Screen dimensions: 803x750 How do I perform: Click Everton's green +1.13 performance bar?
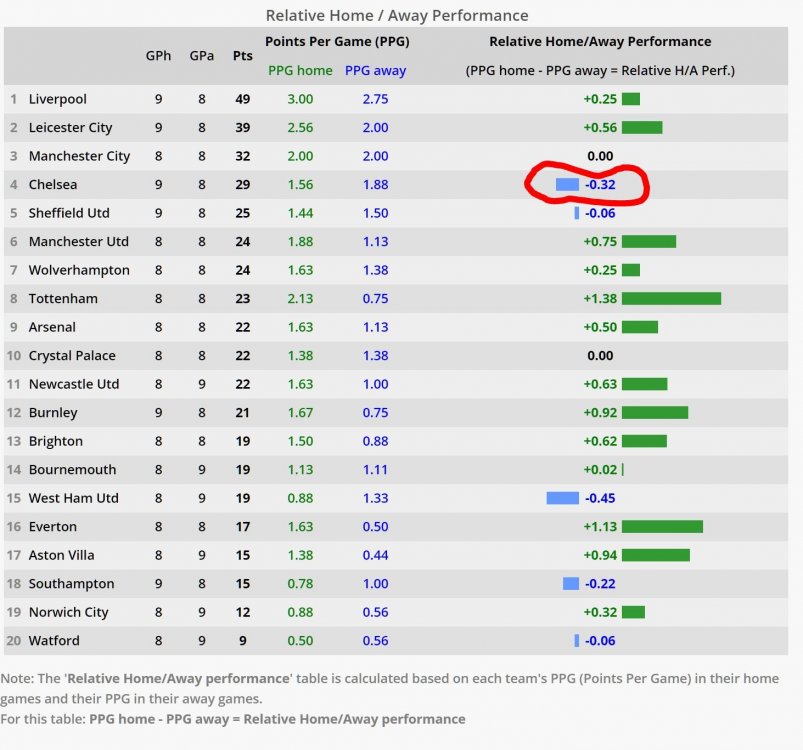[663, 526]
